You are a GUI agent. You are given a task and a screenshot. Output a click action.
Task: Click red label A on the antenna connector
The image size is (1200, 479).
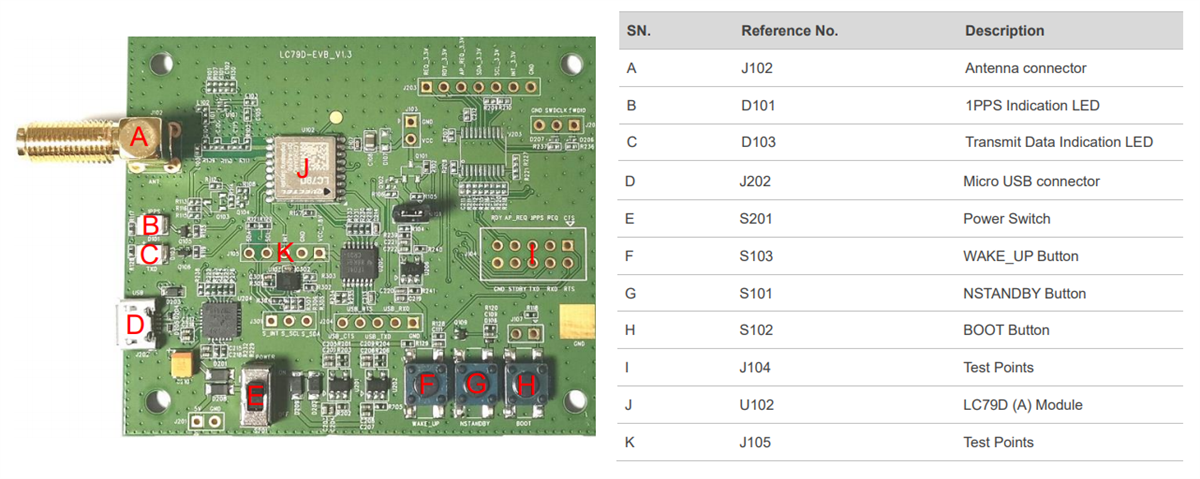[140, 140]
